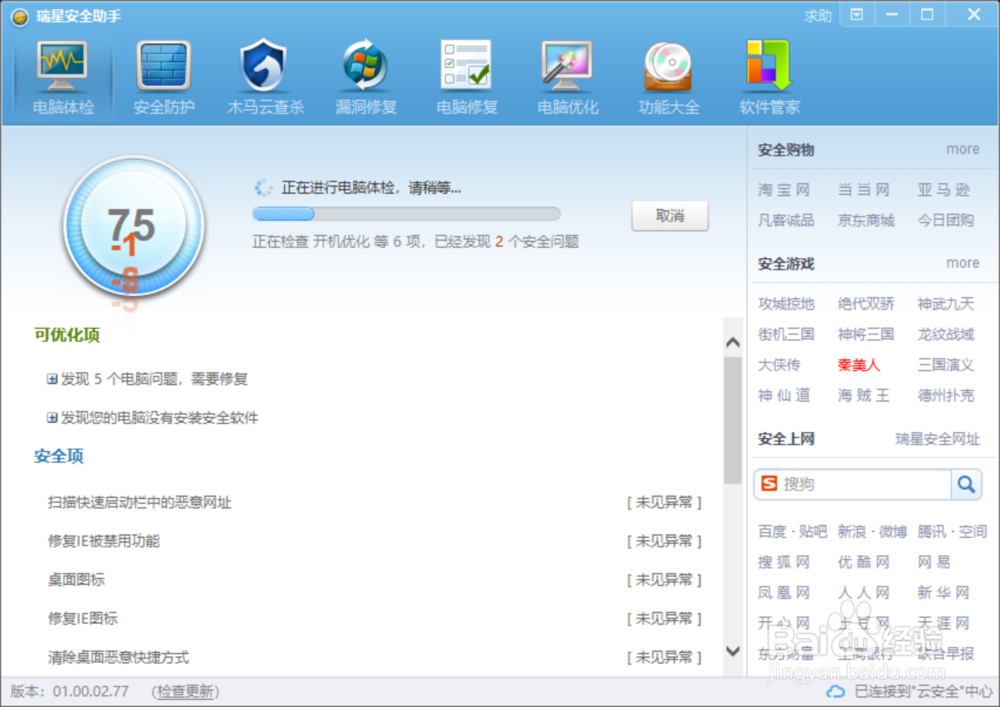This screenshot has height=707, width=1000.
Task: Open 新华网 site link
Action: click(943, 593)
